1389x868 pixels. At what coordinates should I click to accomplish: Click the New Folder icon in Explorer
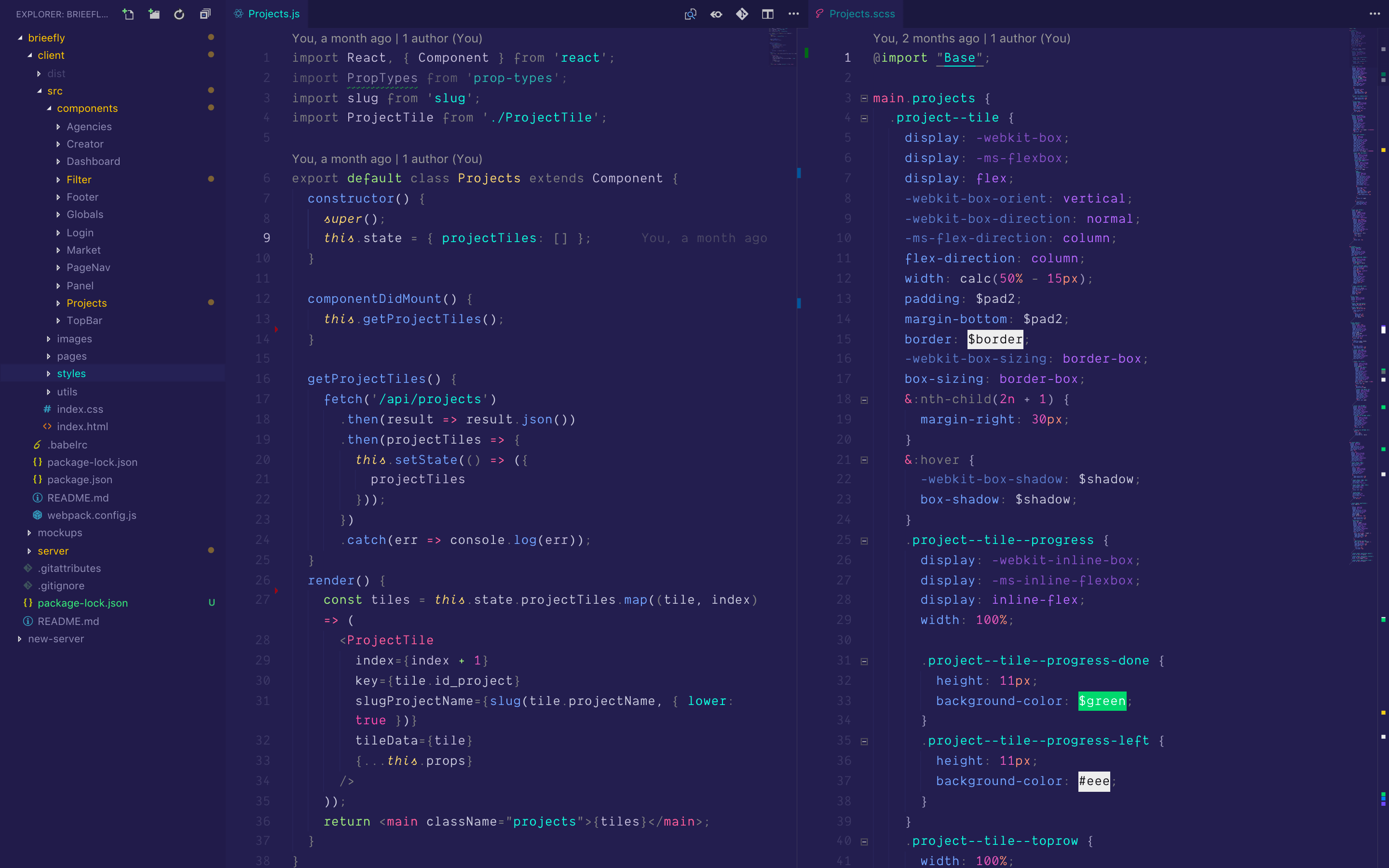coord(154,14)
